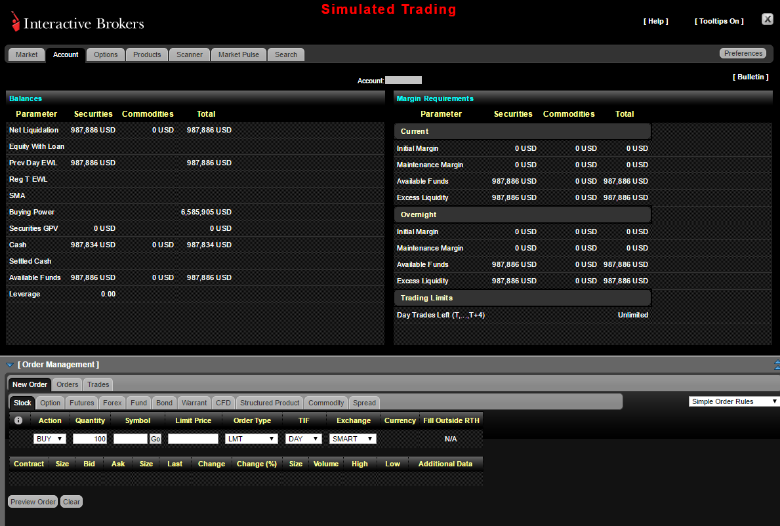Click the Clear button

pos(71,502)
